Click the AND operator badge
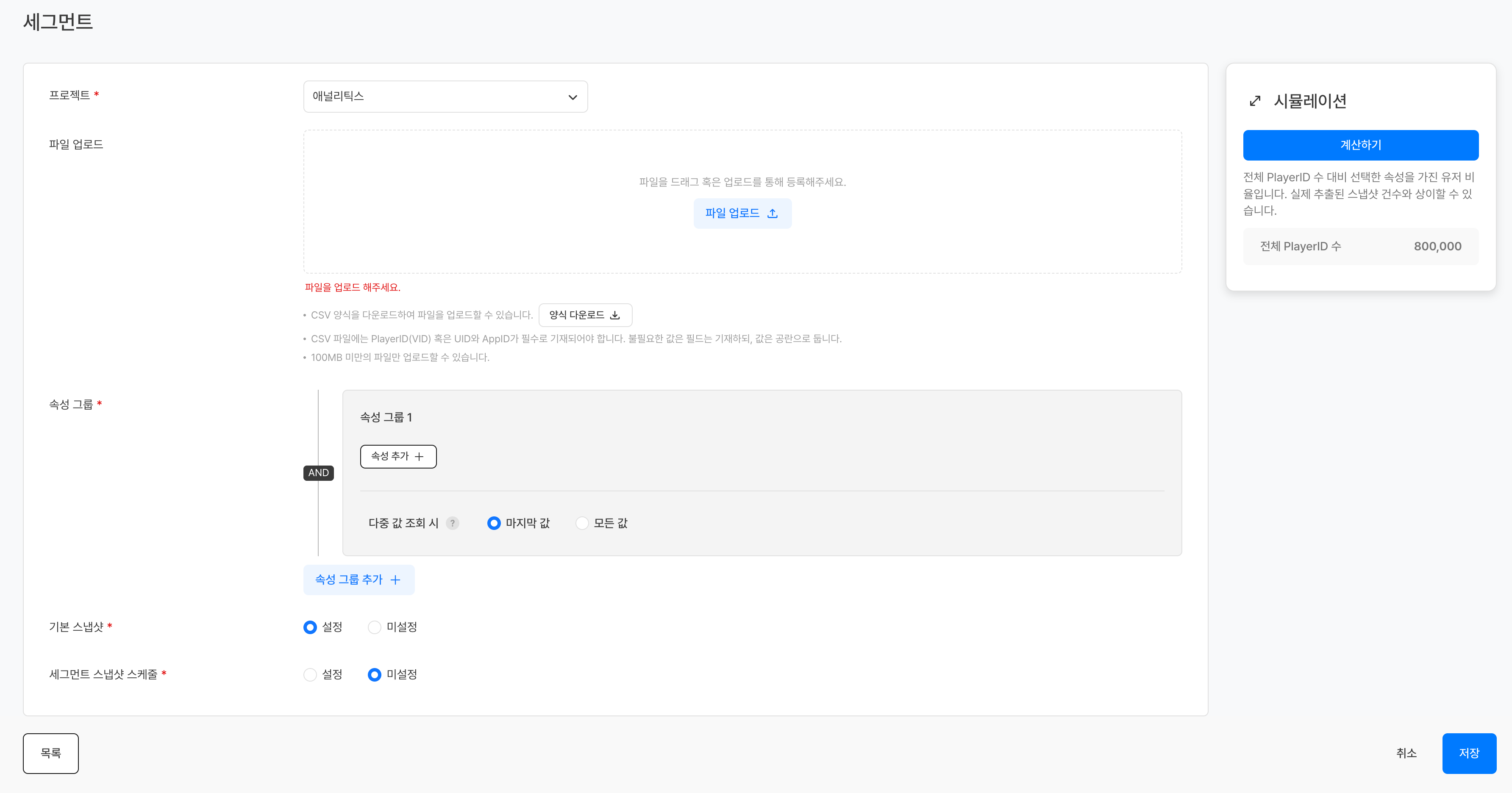 coord(318,473)
